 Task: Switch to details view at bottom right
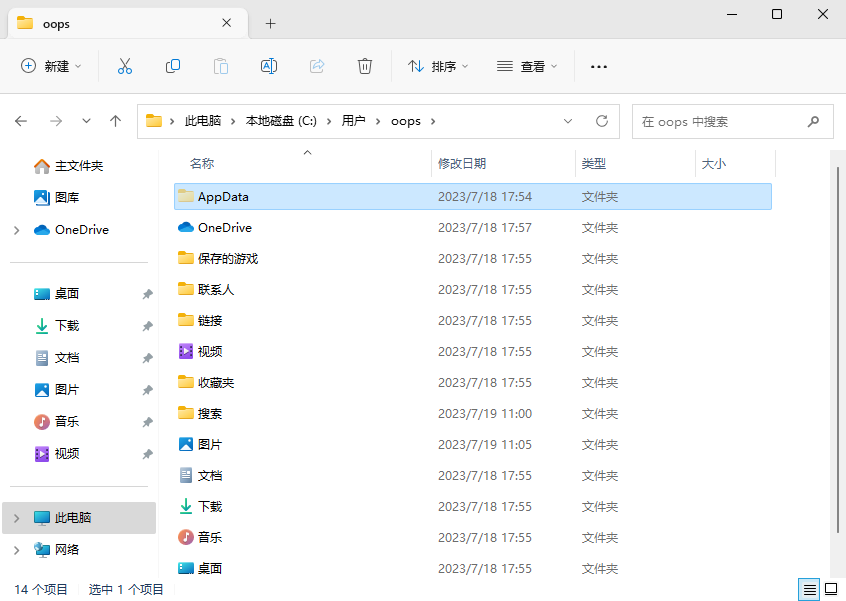[x=808, y=590]
